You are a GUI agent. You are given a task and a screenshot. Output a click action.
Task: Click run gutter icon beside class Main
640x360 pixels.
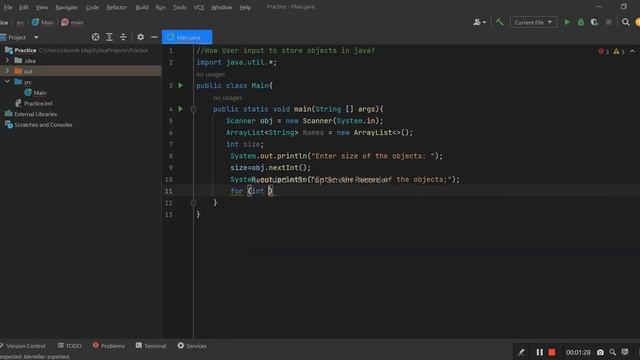coord(180,85)
